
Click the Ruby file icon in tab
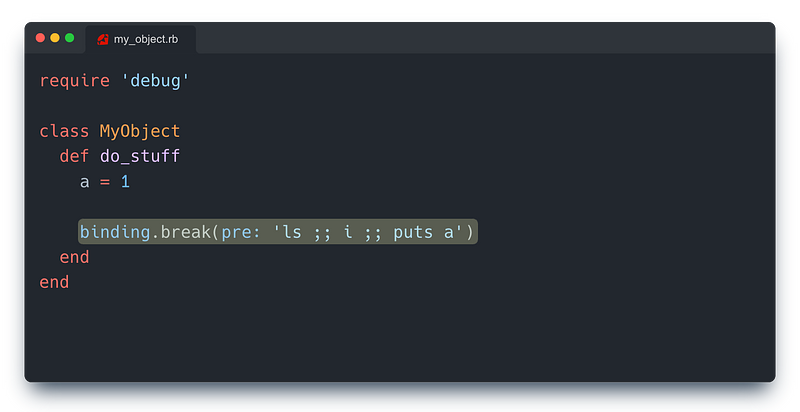coord(103,39)
